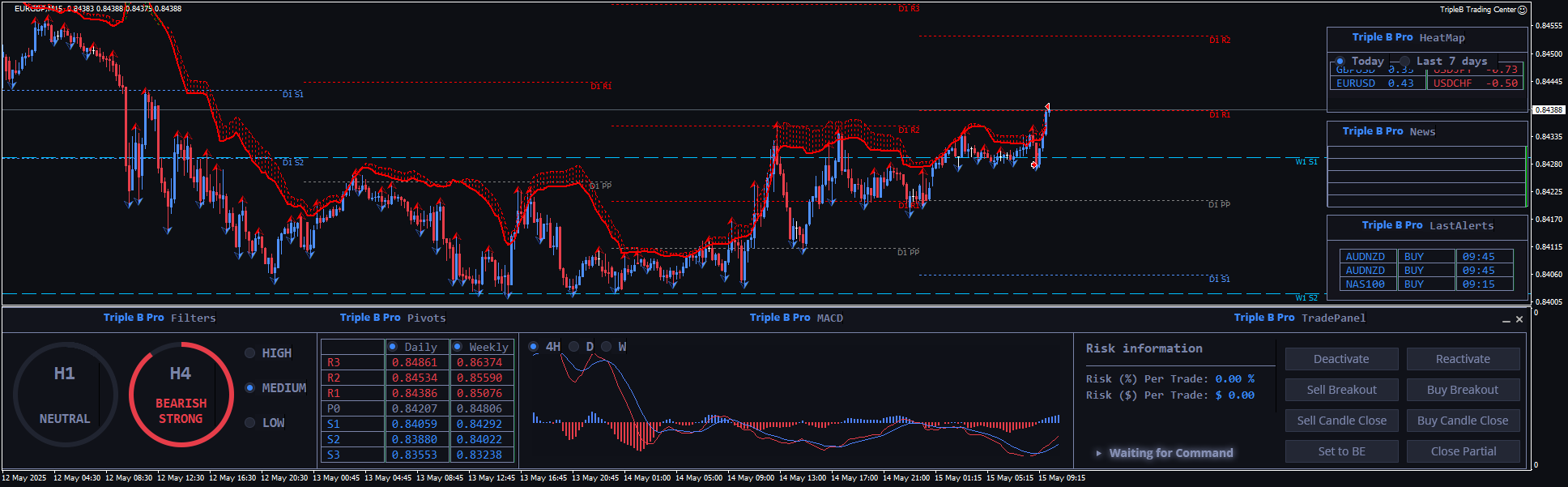Click the EURUSD cell in HeatMap
The width and height of the screenshot is (1568, 487).
[1356, 83]
